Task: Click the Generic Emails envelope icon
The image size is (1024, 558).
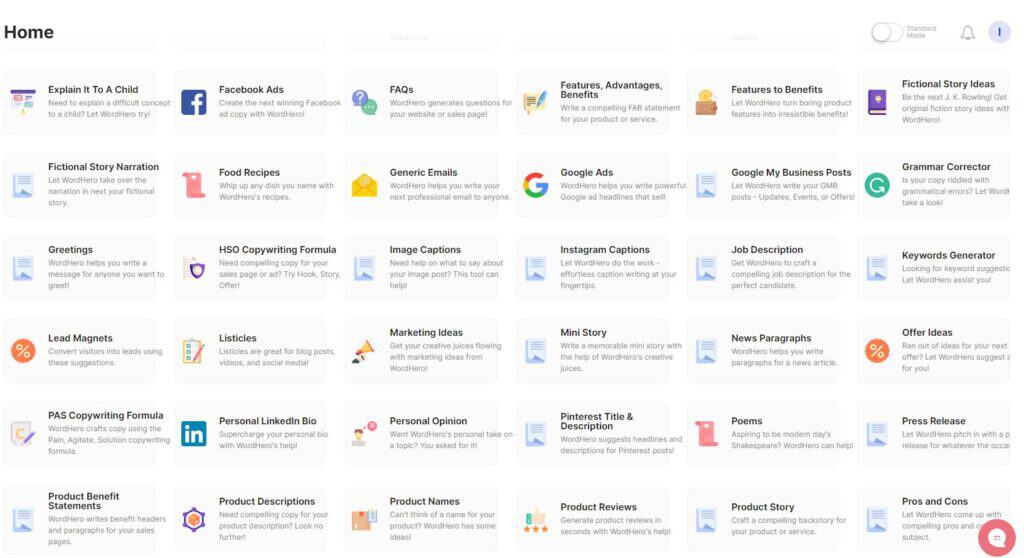Action: (364, 186)
